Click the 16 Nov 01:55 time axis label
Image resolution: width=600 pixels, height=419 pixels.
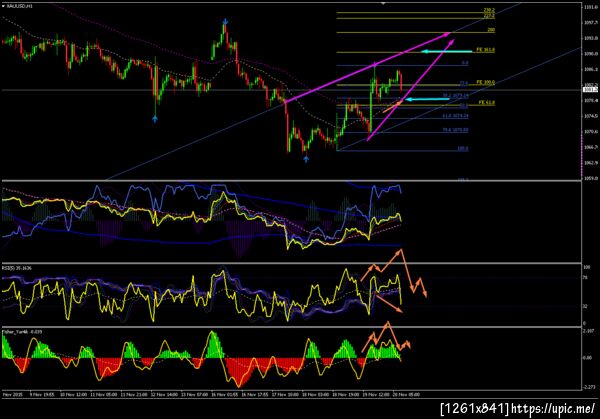(225, 394)
